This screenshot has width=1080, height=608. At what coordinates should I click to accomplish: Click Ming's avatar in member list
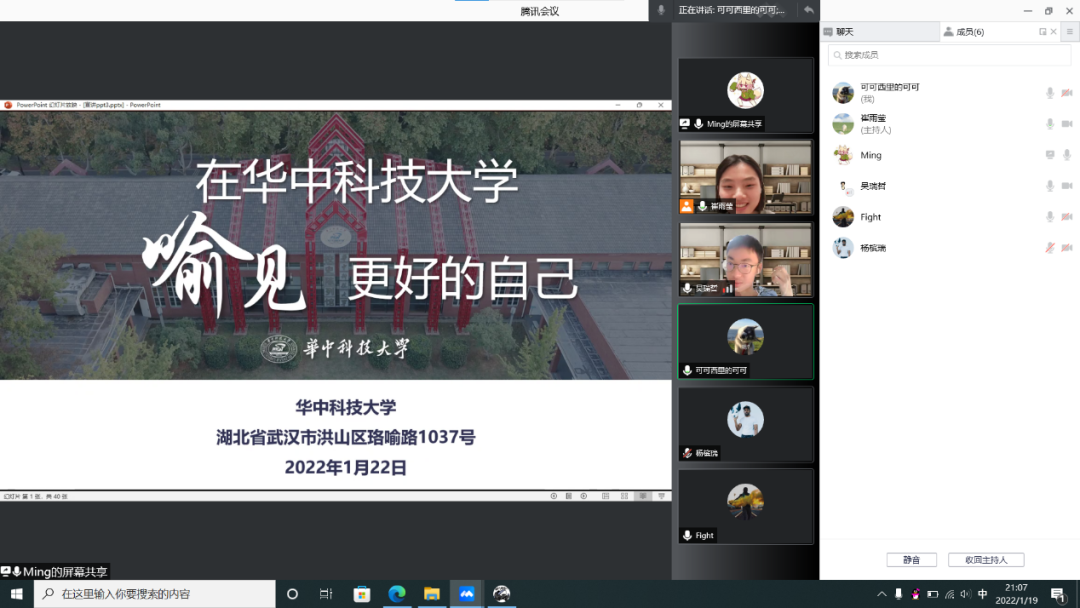(843, 155)
